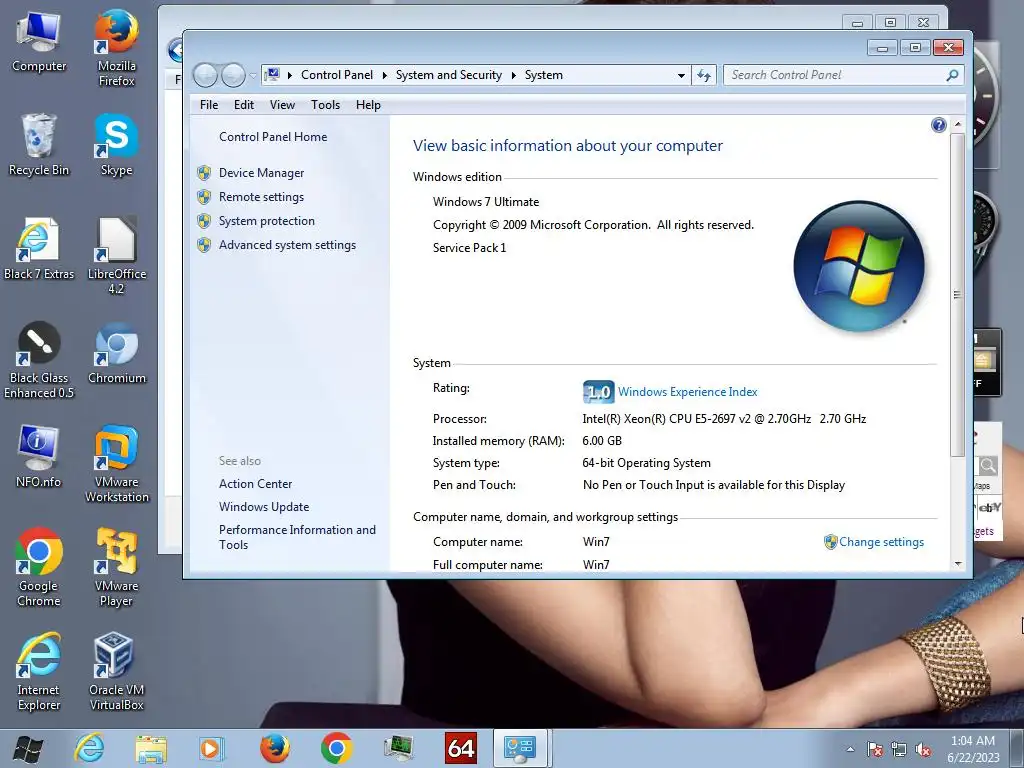Open the View menu

click(x=282, y=104)
